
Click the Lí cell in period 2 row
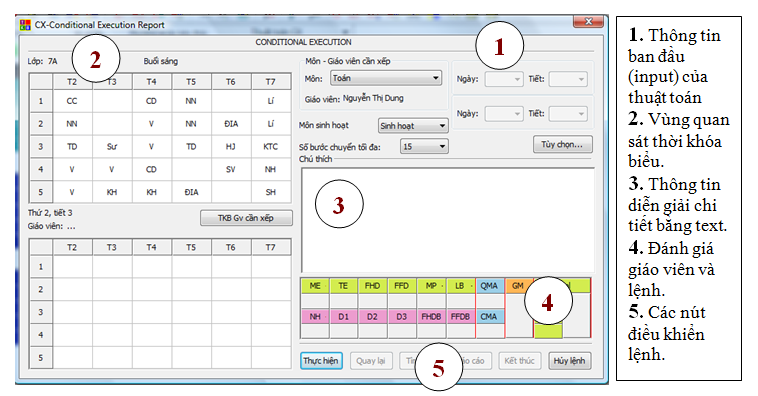coord(271,124)
